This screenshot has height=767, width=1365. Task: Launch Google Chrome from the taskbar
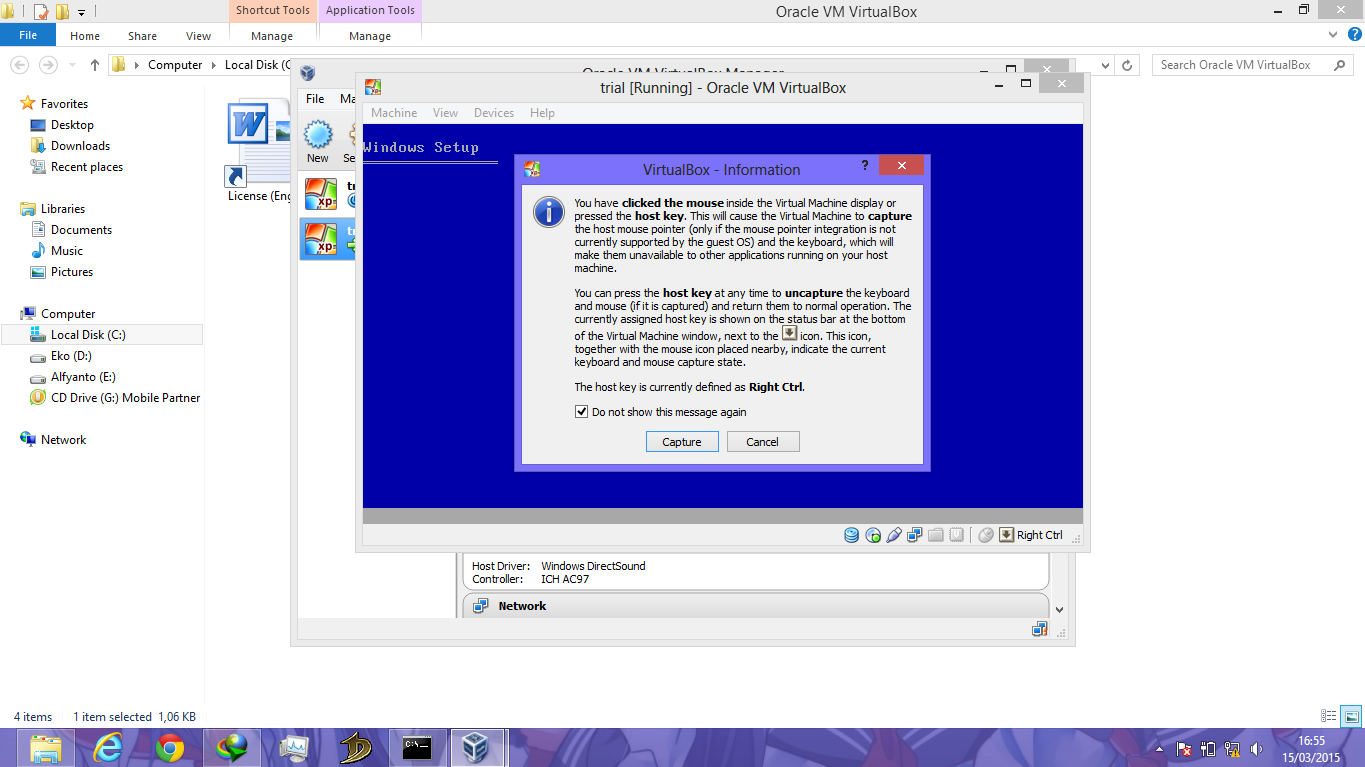tap(170, 748)
